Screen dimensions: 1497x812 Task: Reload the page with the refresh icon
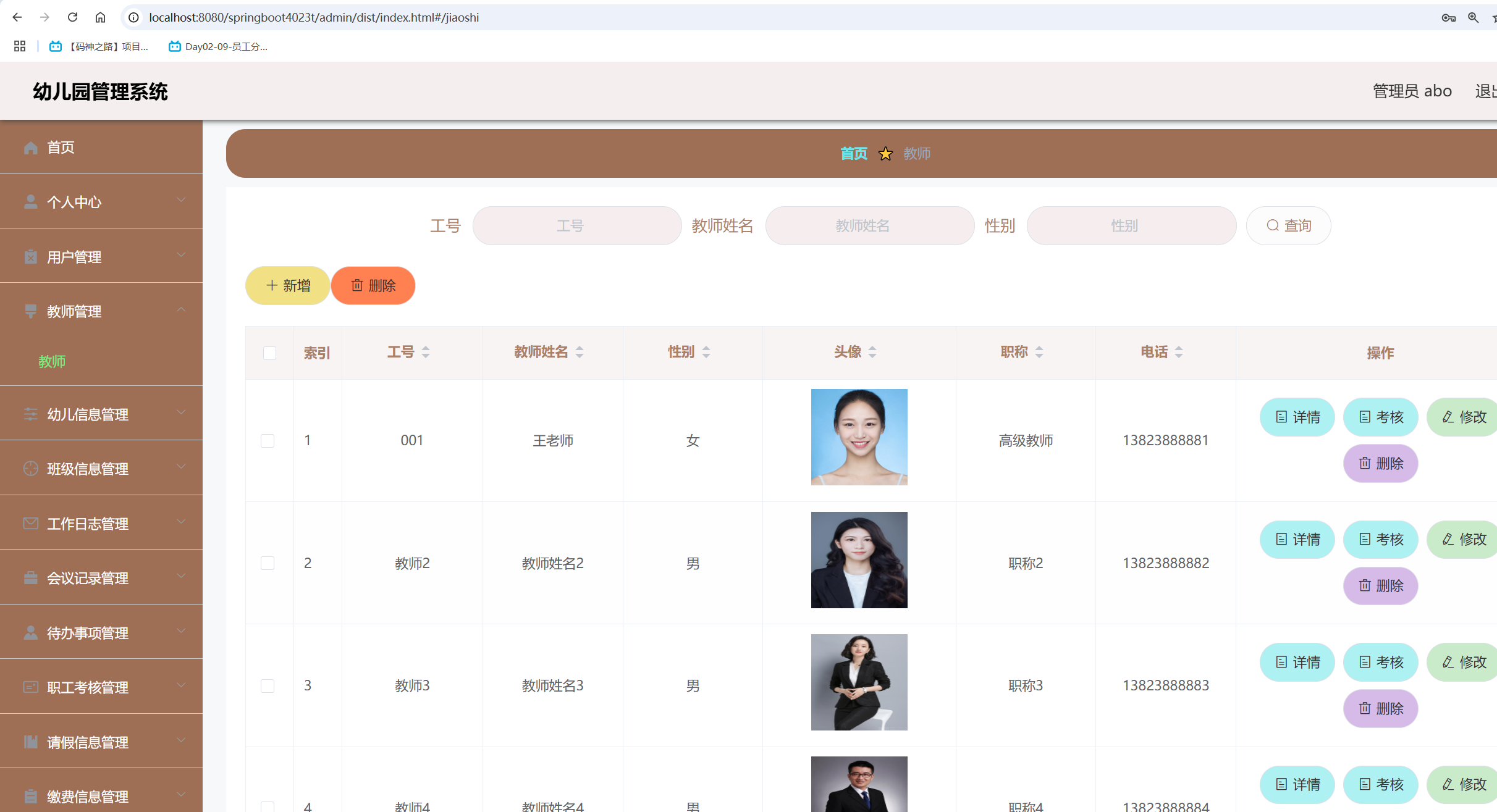72,17
